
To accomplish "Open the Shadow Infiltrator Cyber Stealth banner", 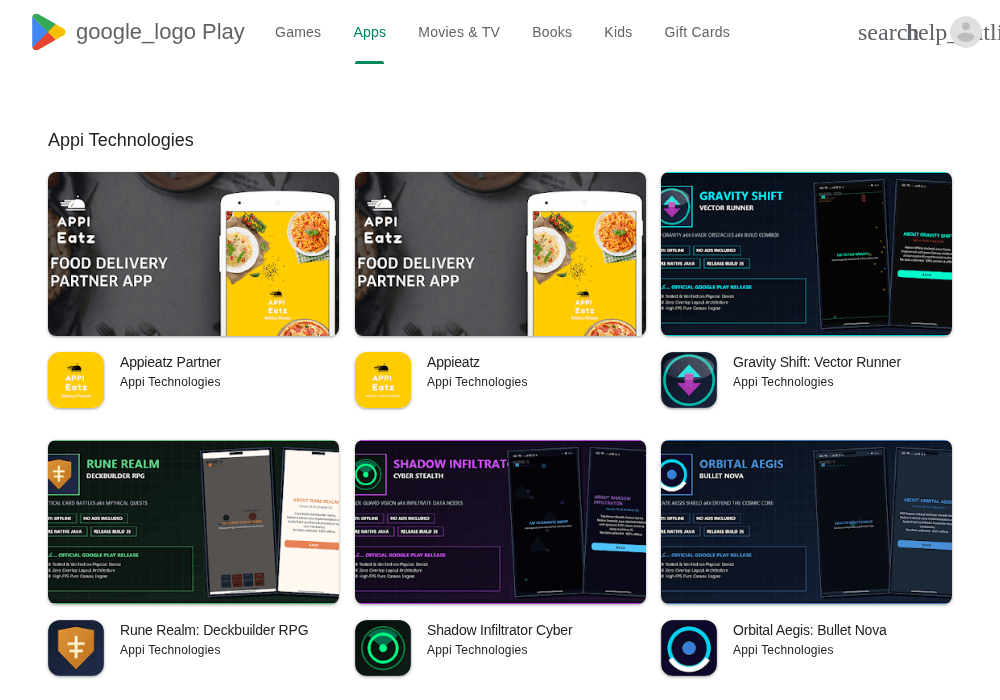I will pos(500,521).
